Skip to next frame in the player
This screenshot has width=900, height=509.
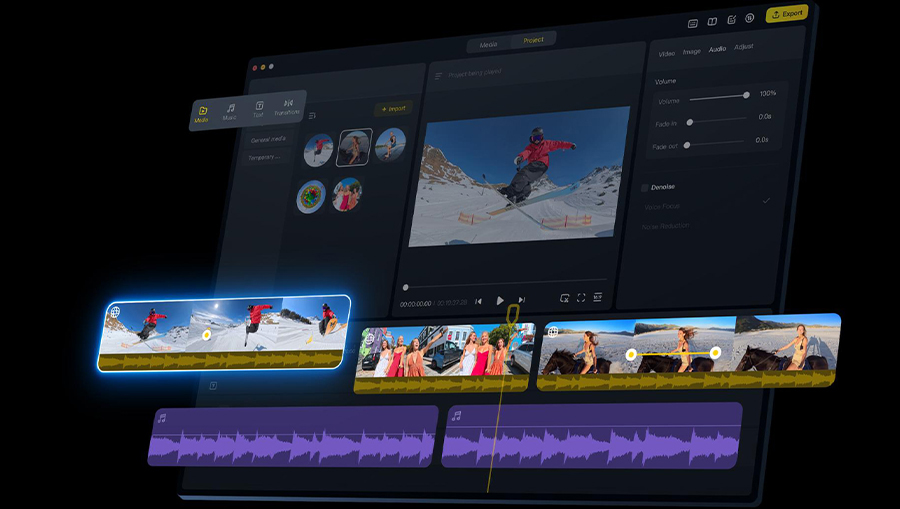pyautogui.click(x=521, y=300)
